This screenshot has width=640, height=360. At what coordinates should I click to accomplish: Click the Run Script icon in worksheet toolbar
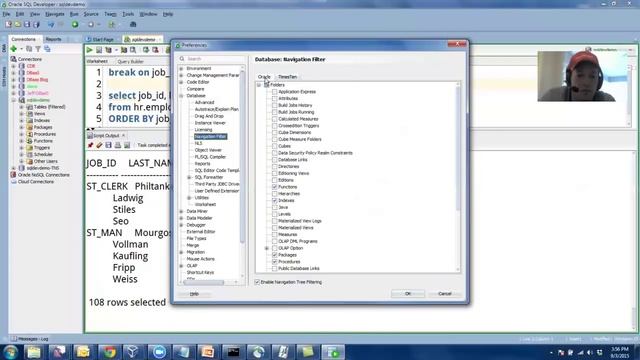(99, 50)
